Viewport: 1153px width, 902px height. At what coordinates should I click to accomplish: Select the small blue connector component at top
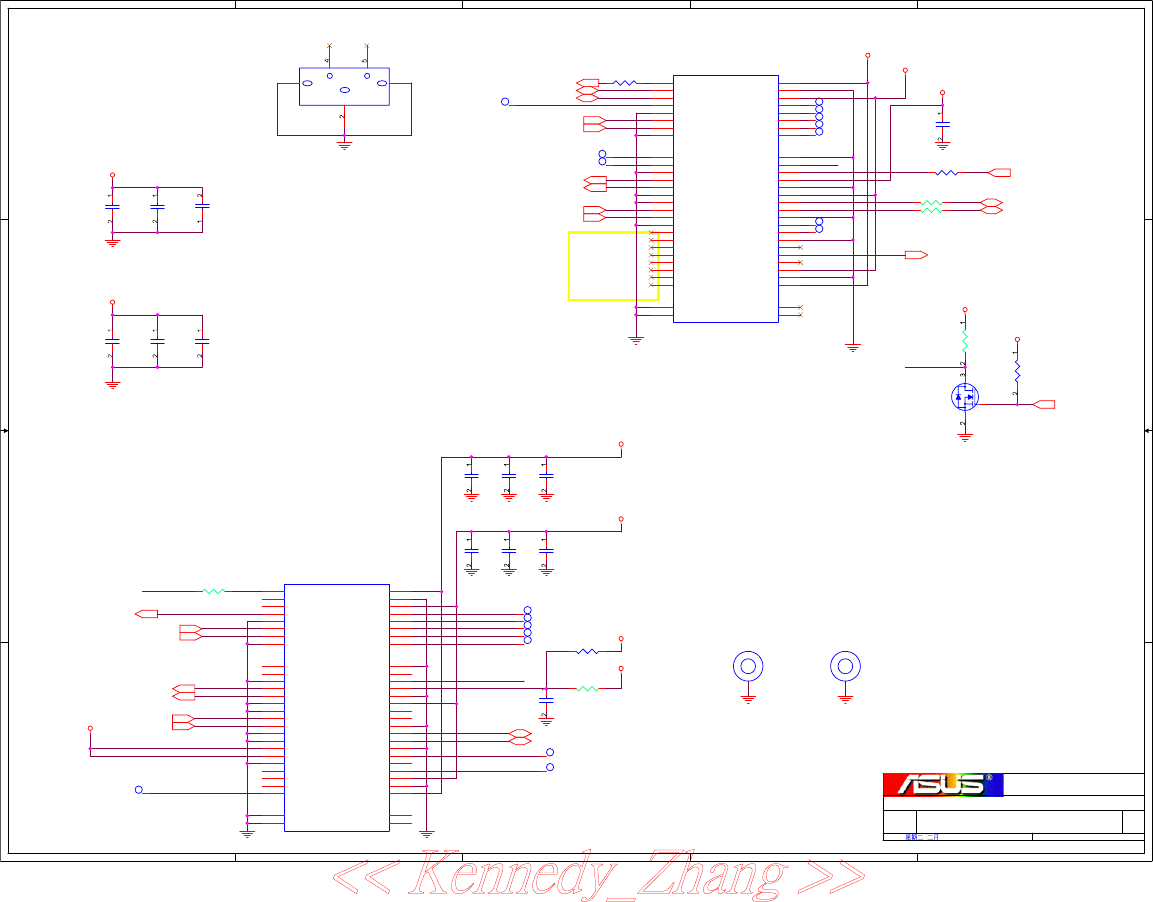pyautogui.click(x=344, y=87)
